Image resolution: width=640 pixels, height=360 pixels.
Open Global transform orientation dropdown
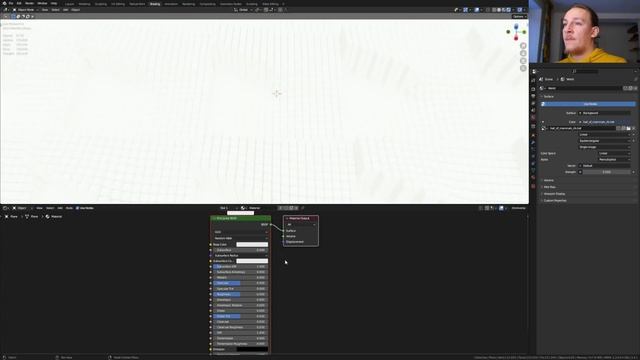pos(243,10)
